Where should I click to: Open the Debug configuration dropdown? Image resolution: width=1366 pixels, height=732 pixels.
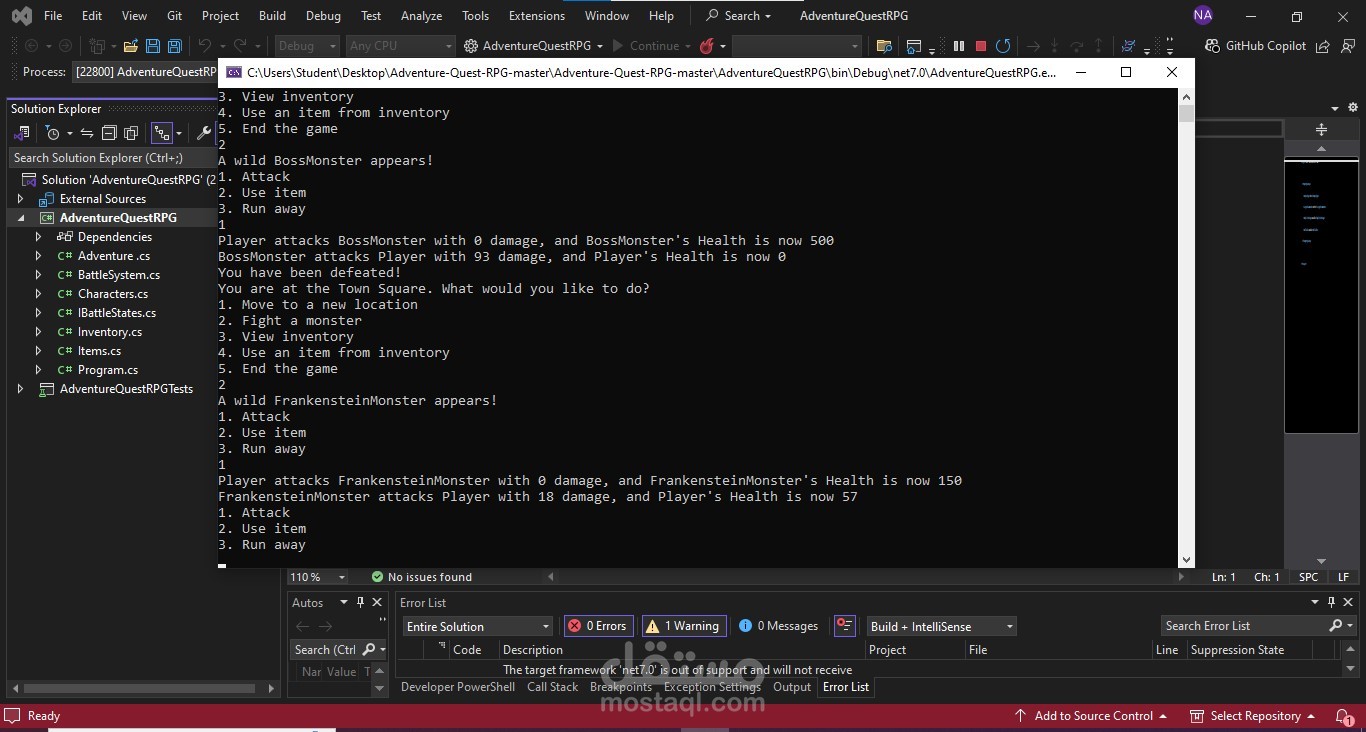click(x=307, y=46)
